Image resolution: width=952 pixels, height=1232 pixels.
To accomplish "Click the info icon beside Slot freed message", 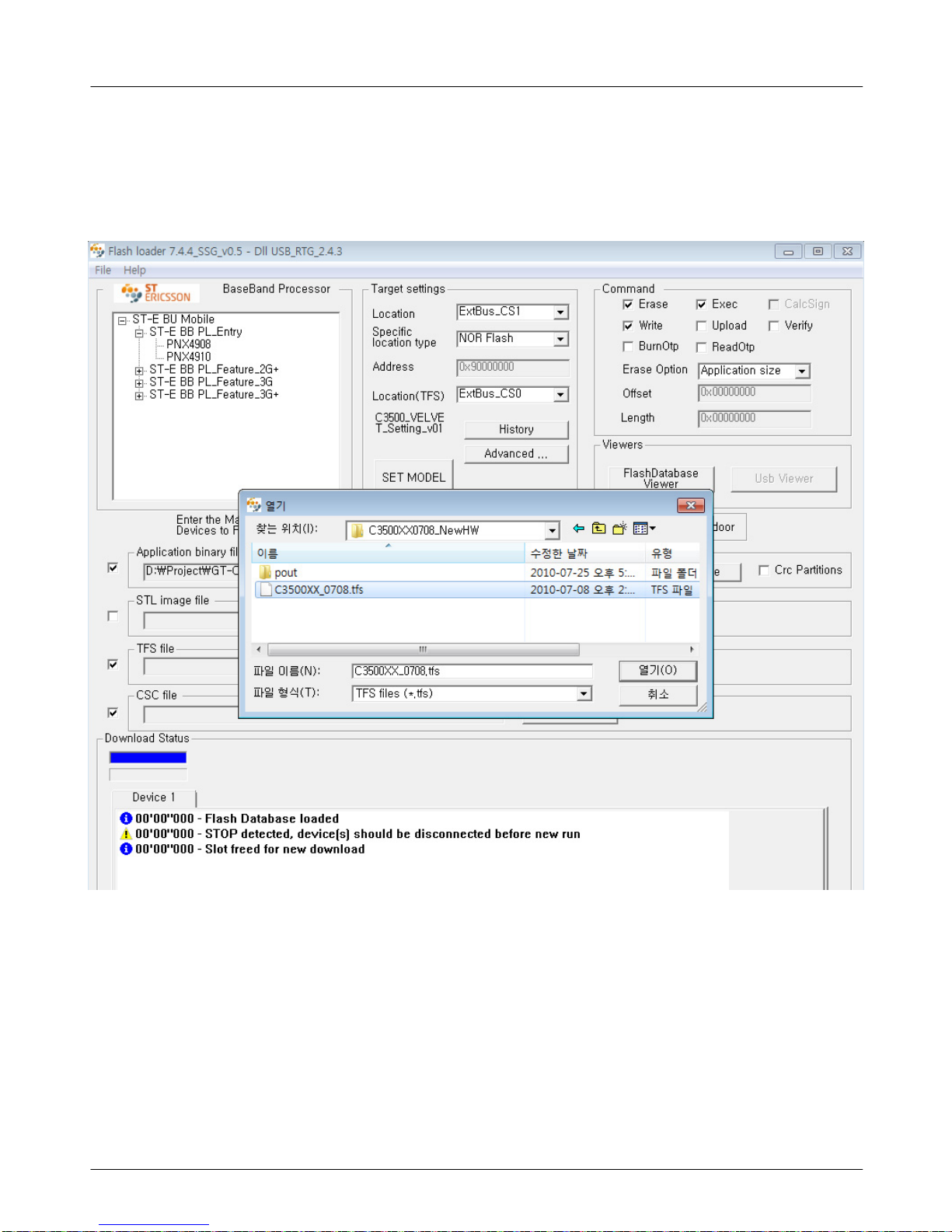I will (126, 849).
